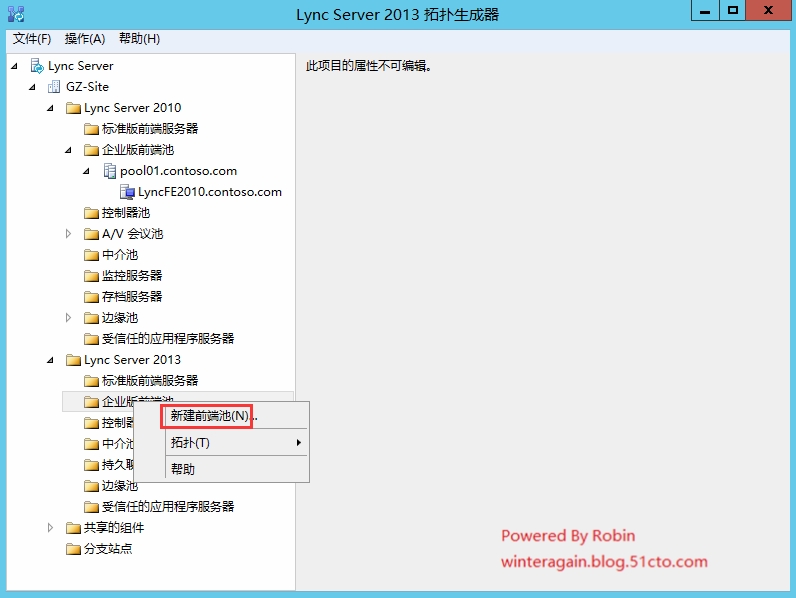Minimize the topology builder window
The width and height of the screenshot is (796, 598).
tap(705, 10)
